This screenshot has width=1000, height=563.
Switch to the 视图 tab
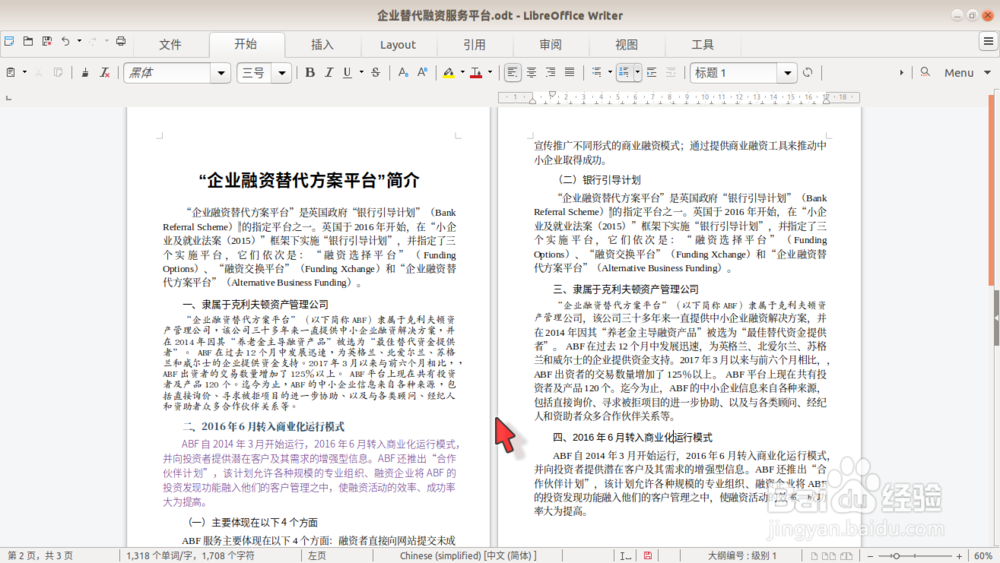click(x=626, y=45)
